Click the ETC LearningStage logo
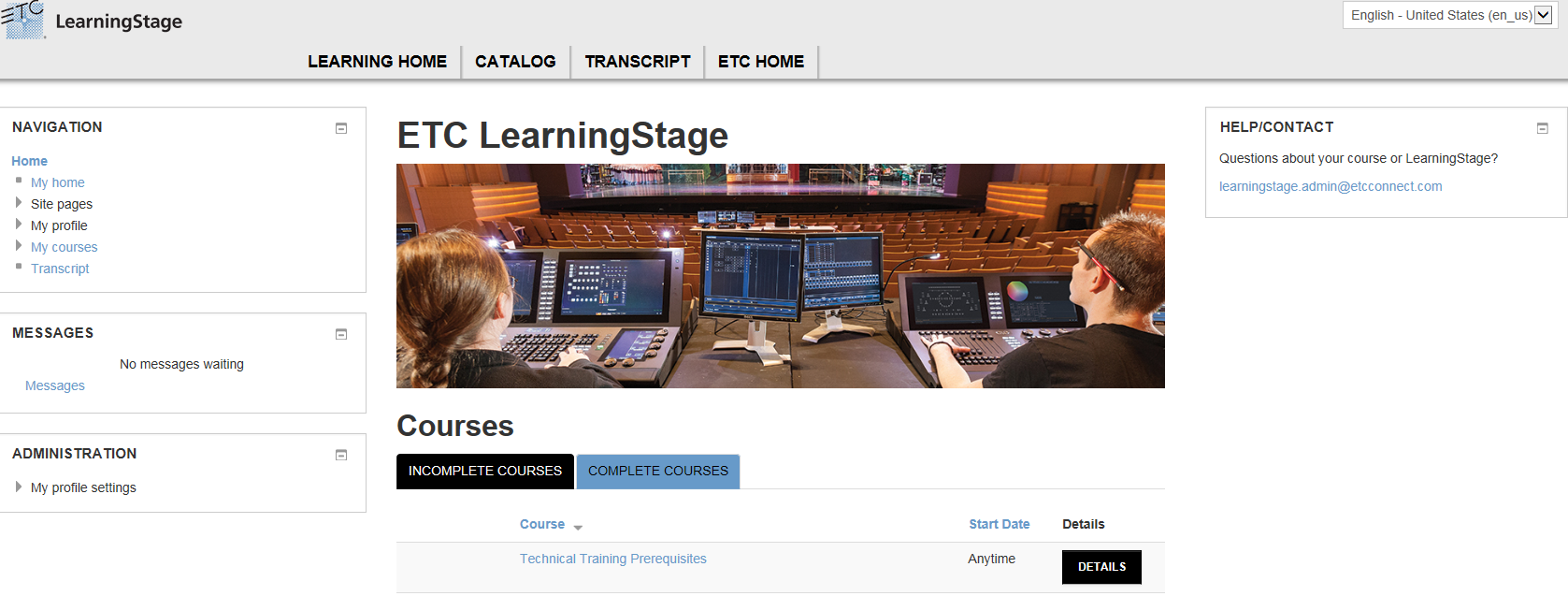Image resolution: width=1568 pixels, height=596 pixels. click(92, 21)
